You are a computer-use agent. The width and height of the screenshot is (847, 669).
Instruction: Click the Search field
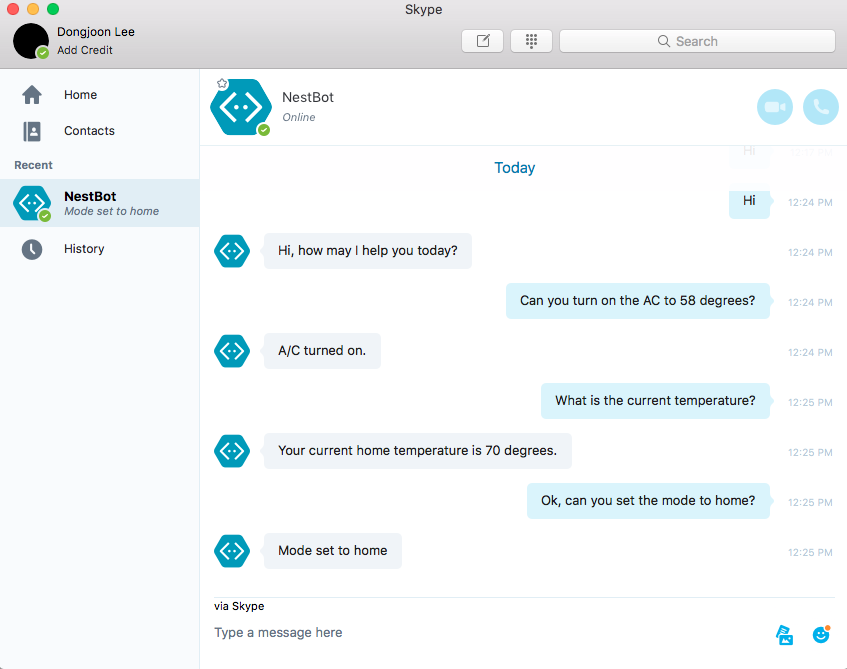tap(697, 41)
